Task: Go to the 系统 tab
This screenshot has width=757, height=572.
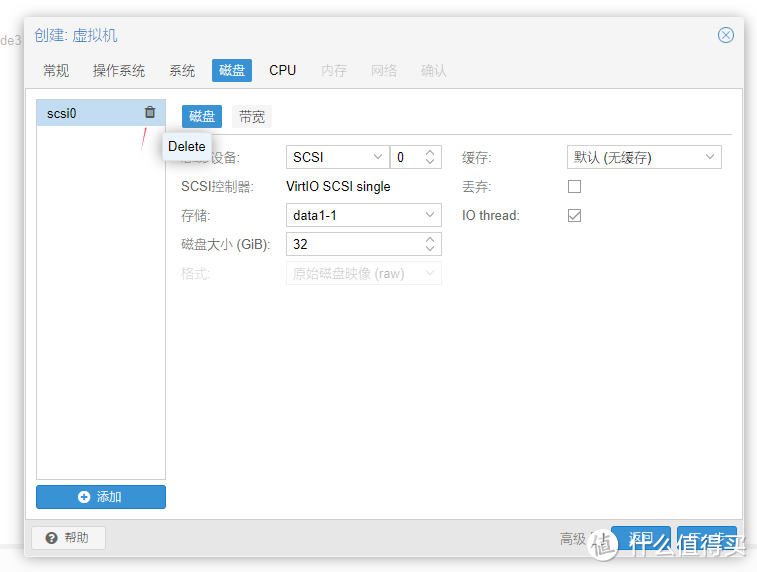Action: pyautogui.click(x=182, y=70)
